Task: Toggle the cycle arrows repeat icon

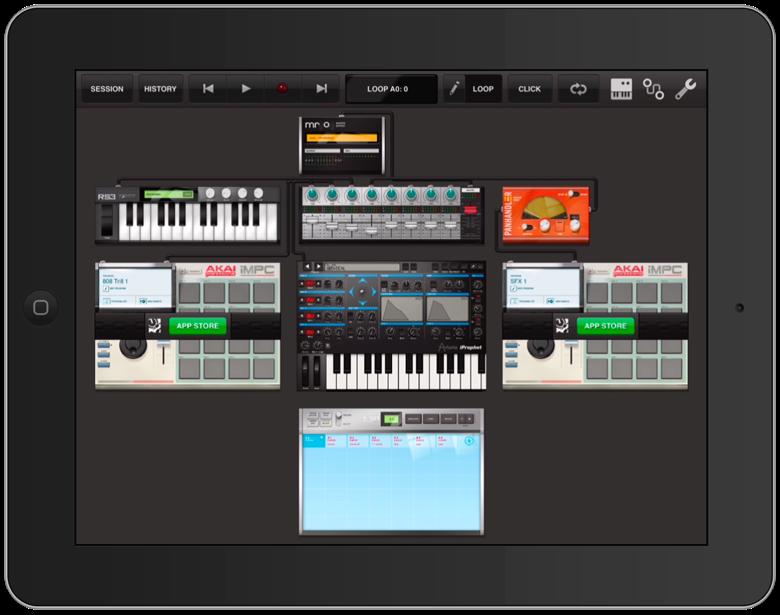Action: click(x=578, y=89)
